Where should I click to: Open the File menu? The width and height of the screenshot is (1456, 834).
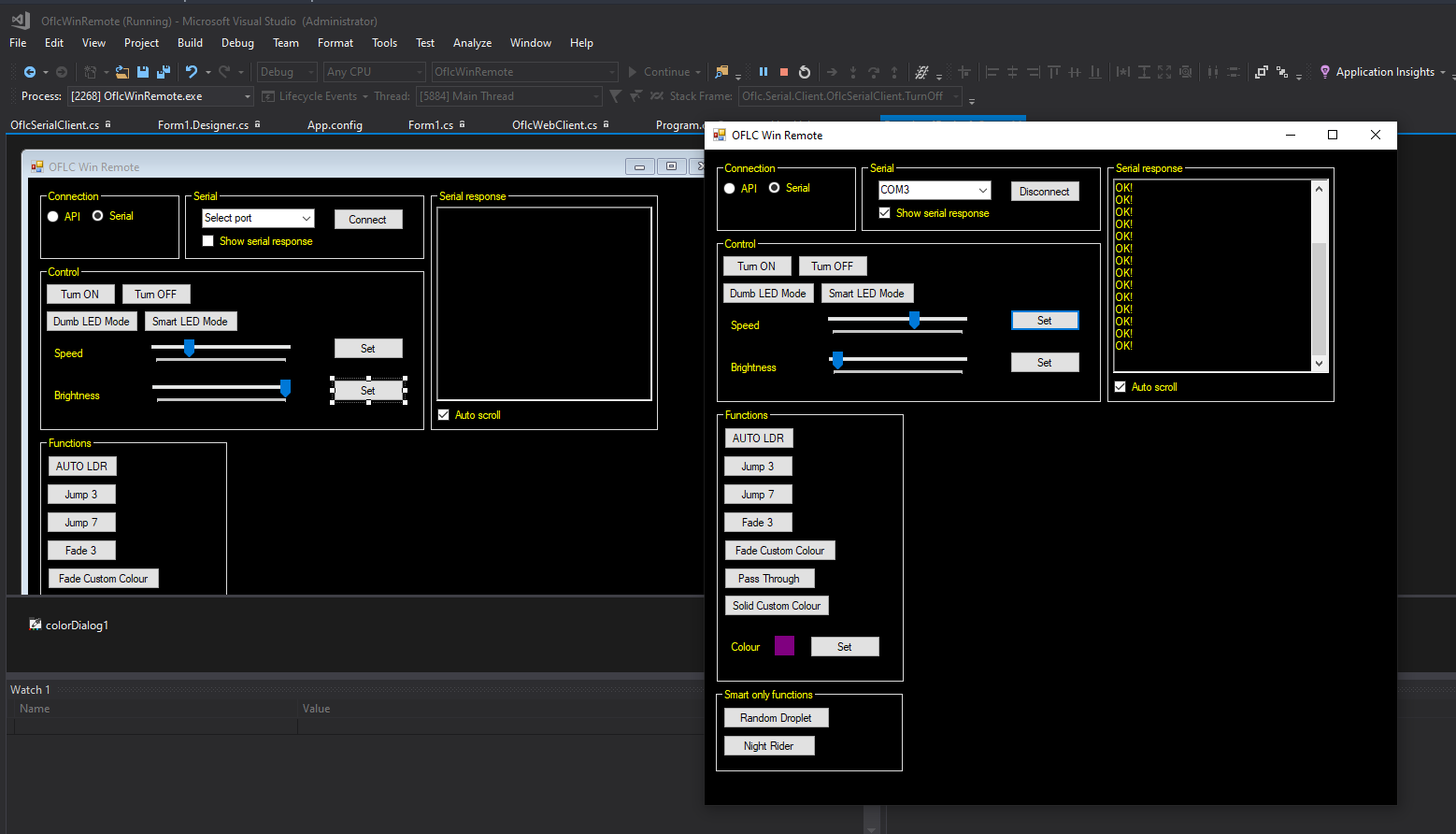click(18, 43)
